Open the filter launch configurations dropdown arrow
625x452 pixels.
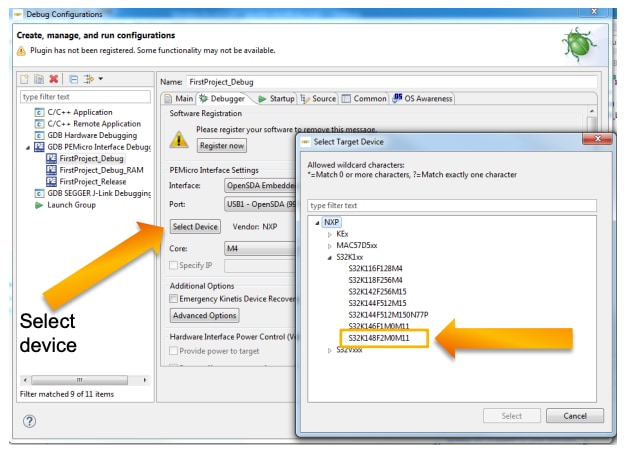pyautogui.click(x=102, y=78)
